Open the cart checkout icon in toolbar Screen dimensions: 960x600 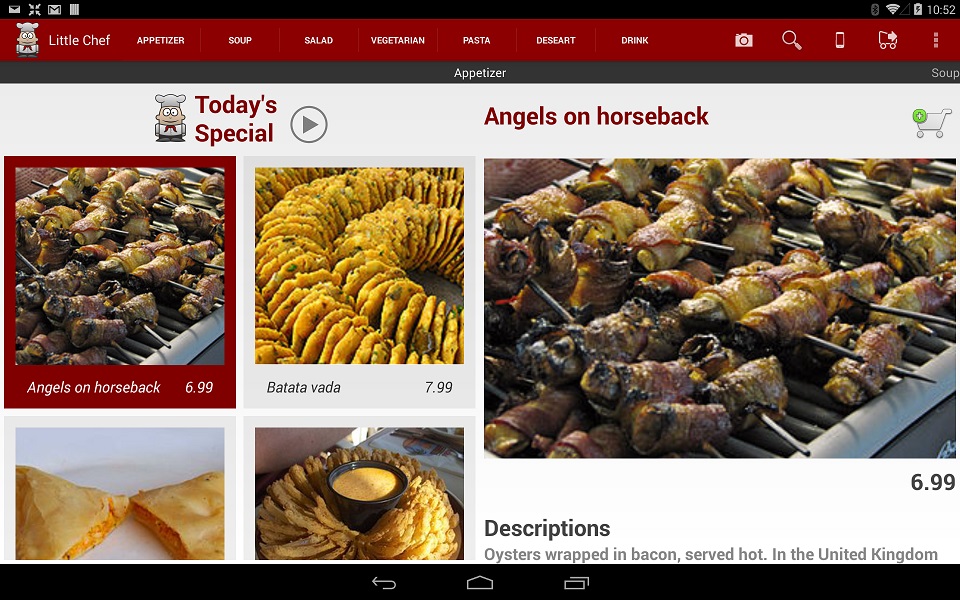[x=887, y=40]
